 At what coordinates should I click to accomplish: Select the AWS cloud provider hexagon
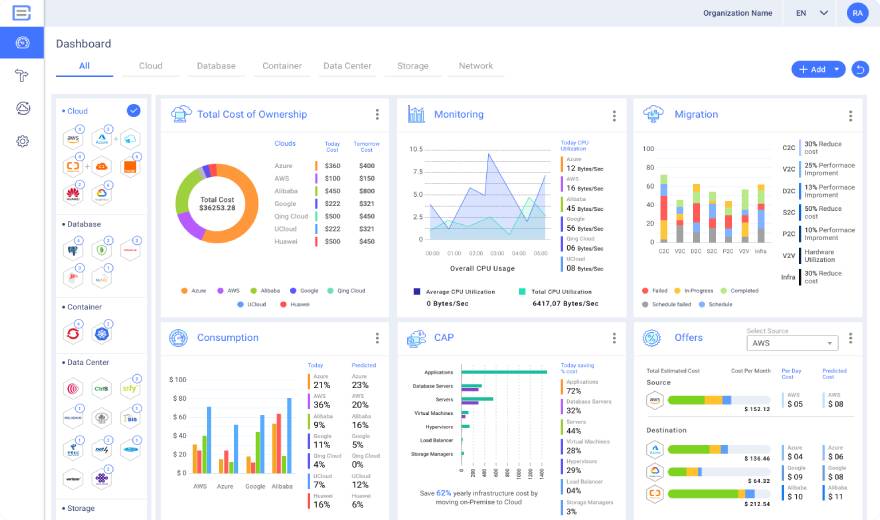point(73,139)
